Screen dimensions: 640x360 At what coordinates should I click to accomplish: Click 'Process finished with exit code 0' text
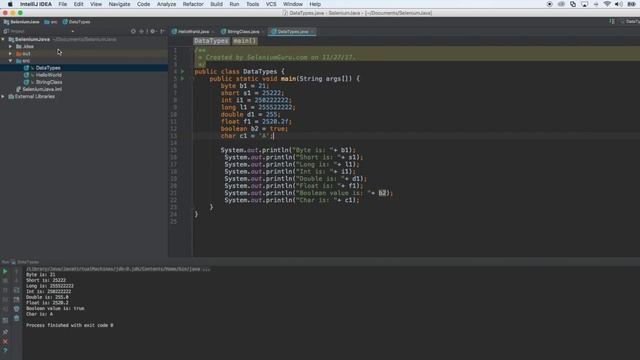pos(70,325)
